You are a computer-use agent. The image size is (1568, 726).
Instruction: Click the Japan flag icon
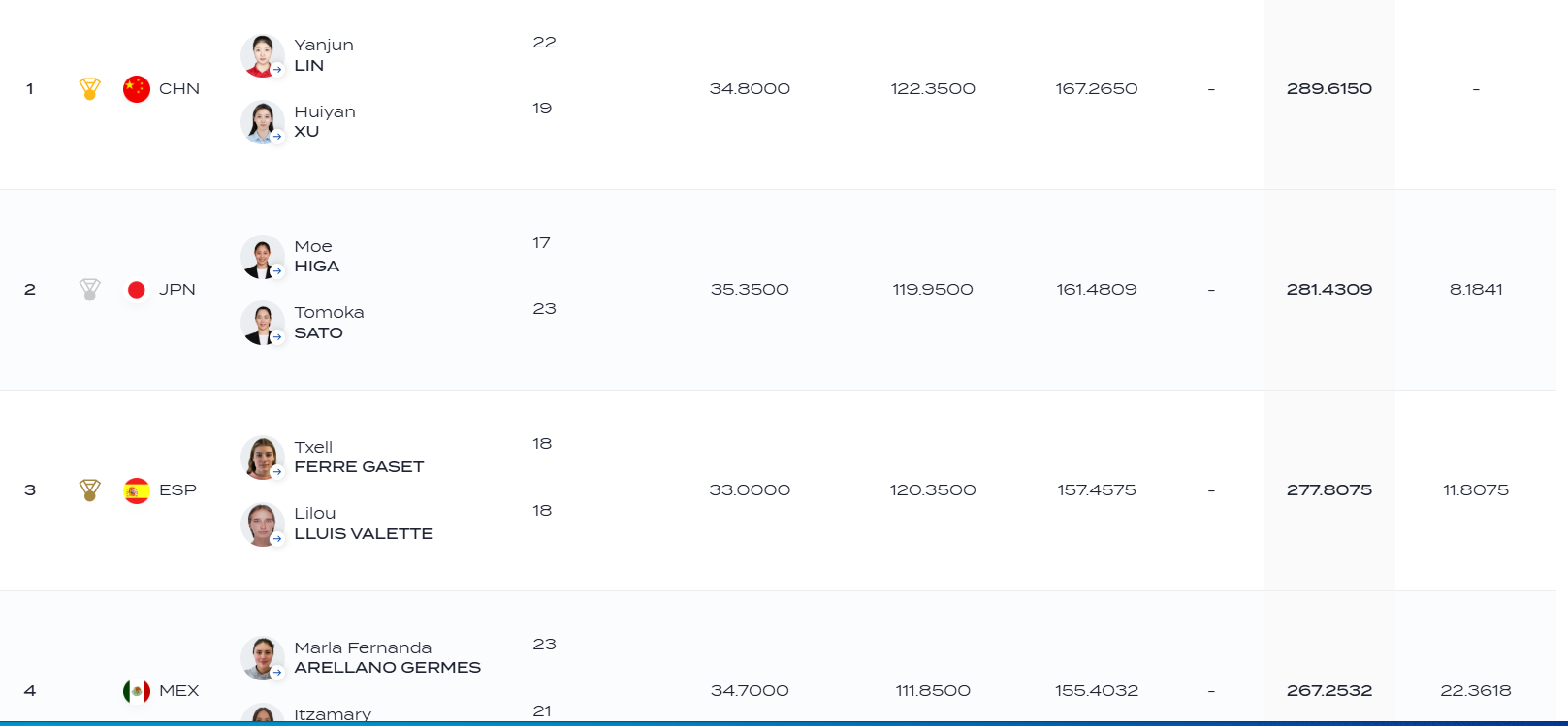(137, 289)
